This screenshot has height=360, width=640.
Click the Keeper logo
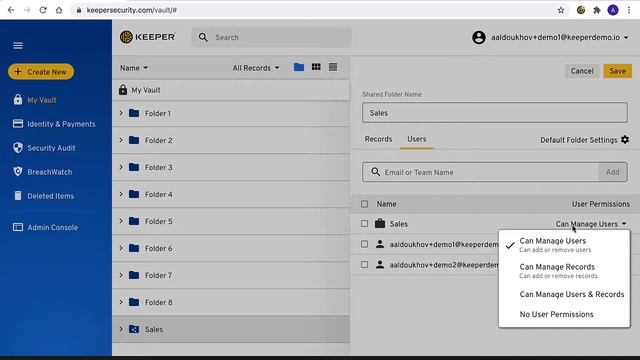(147, 37)
